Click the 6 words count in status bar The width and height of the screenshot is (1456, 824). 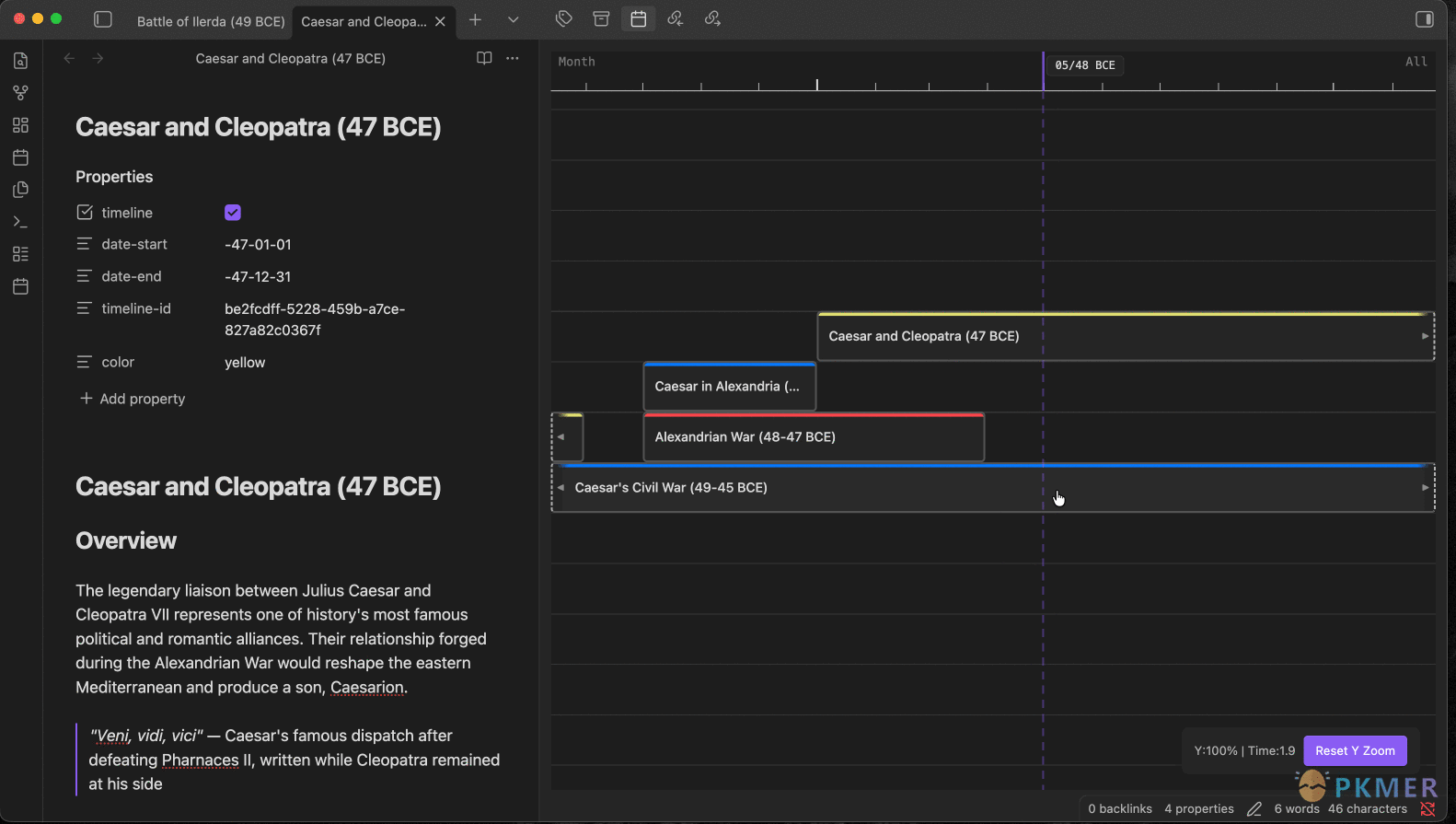tap(1297, 808)
